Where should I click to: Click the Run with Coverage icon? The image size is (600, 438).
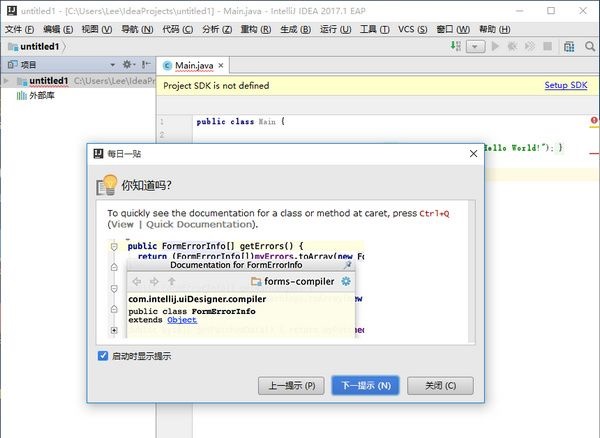click(x=530, y=46)
